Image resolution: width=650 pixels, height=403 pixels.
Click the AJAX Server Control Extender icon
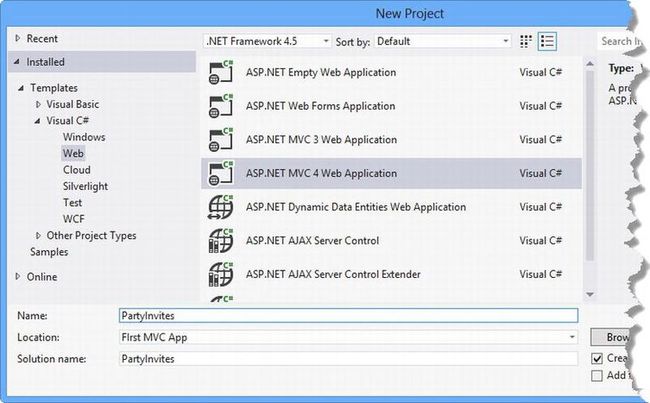[221, 274]
